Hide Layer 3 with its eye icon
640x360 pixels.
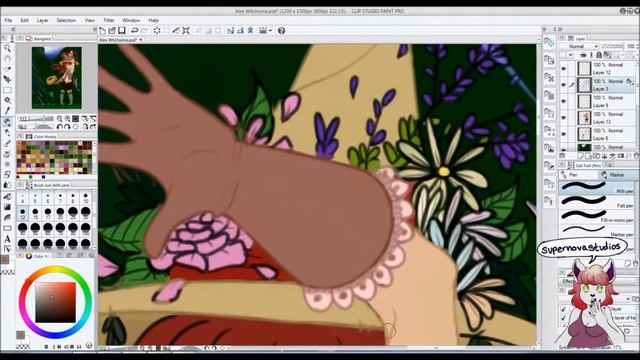[563, 85]
